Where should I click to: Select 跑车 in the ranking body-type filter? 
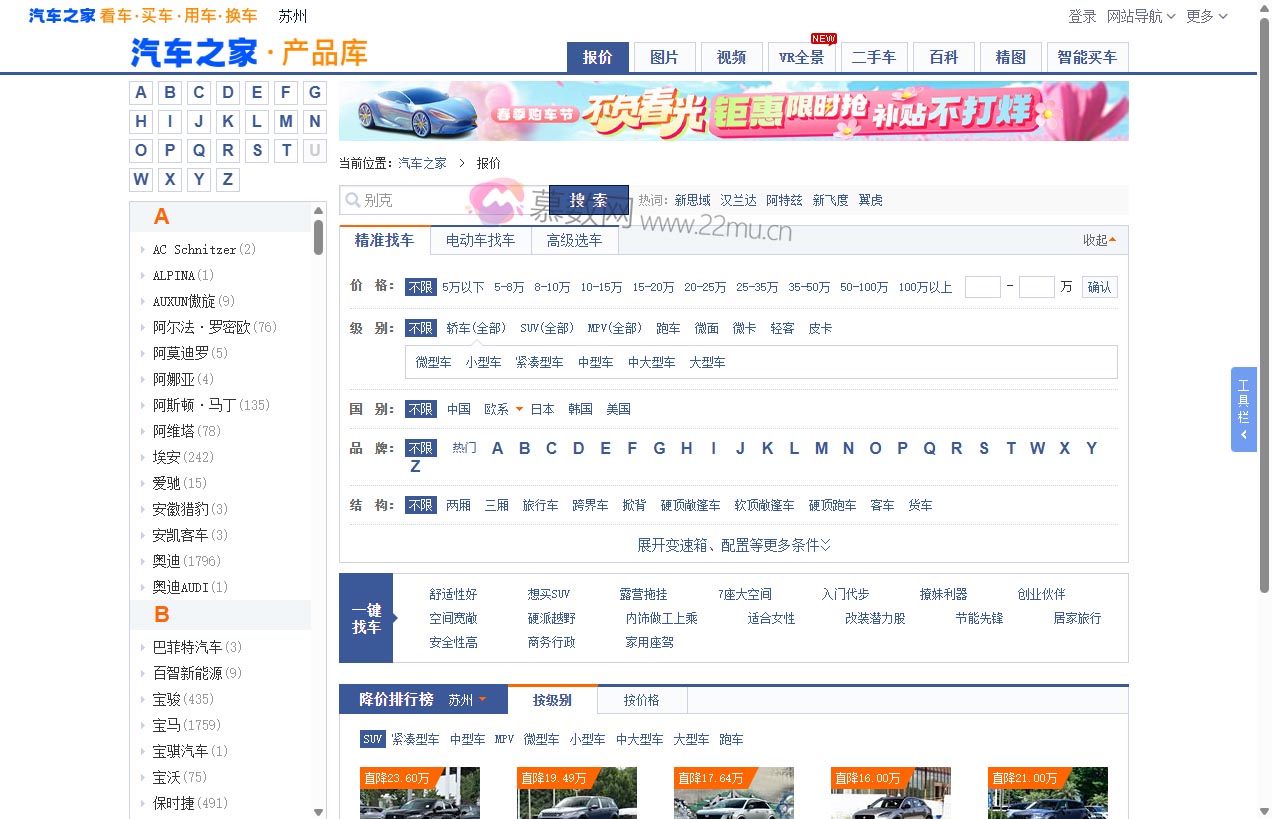click(730, 739)
